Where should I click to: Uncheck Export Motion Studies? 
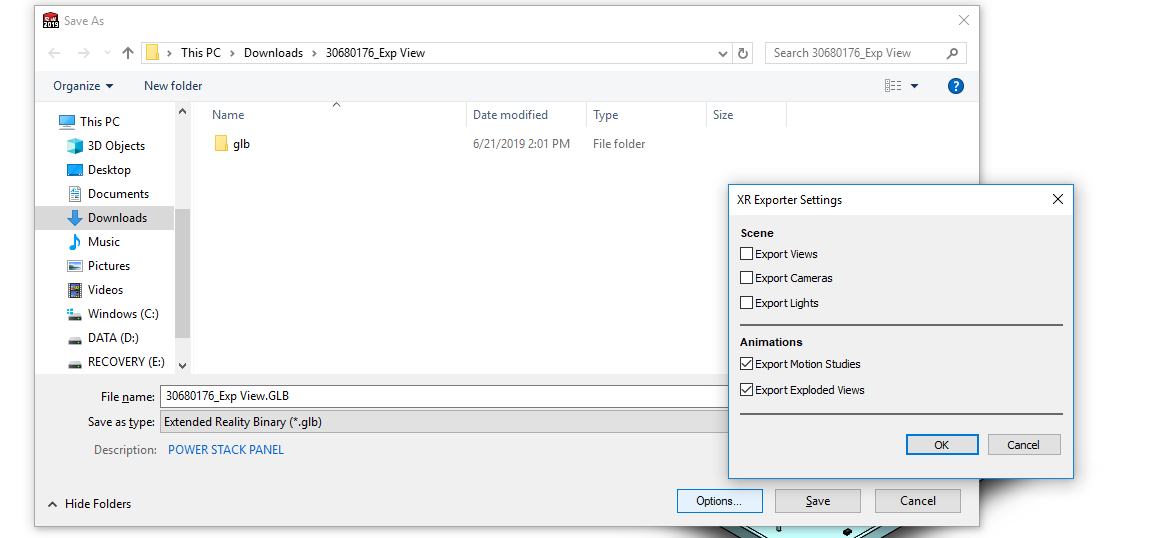(747, 364)
